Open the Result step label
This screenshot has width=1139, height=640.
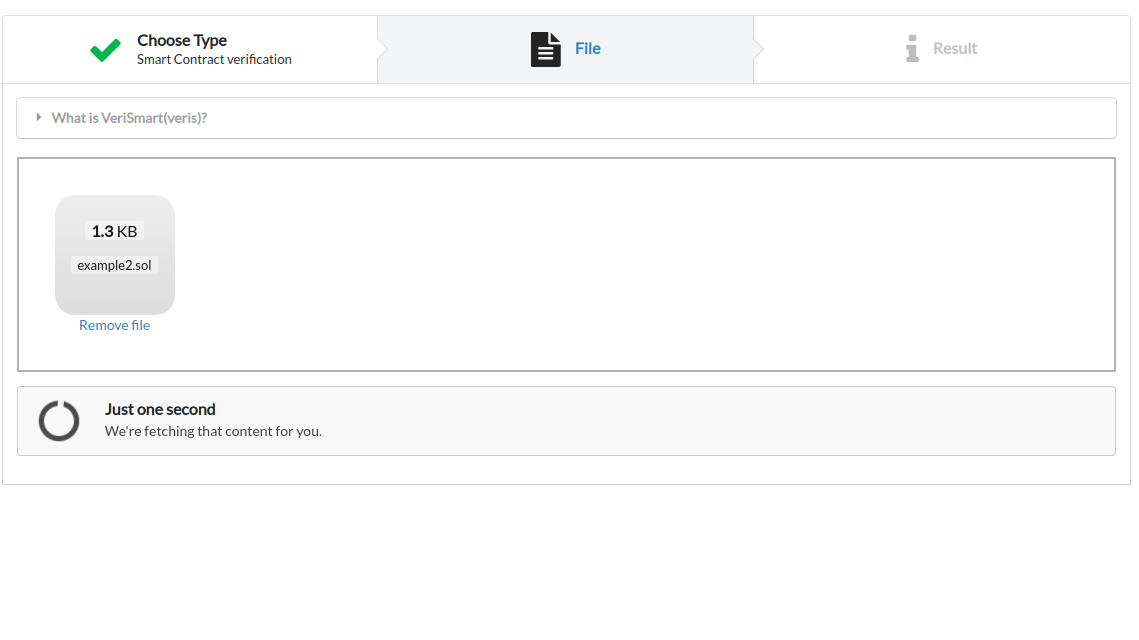954,49
